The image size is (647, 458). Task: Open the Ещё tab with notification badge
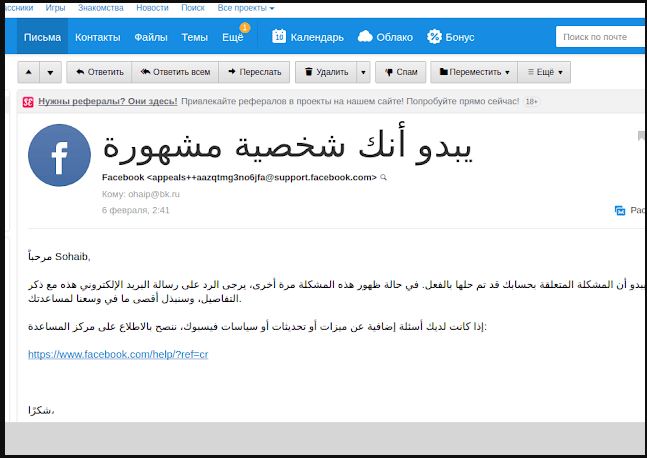235,36
